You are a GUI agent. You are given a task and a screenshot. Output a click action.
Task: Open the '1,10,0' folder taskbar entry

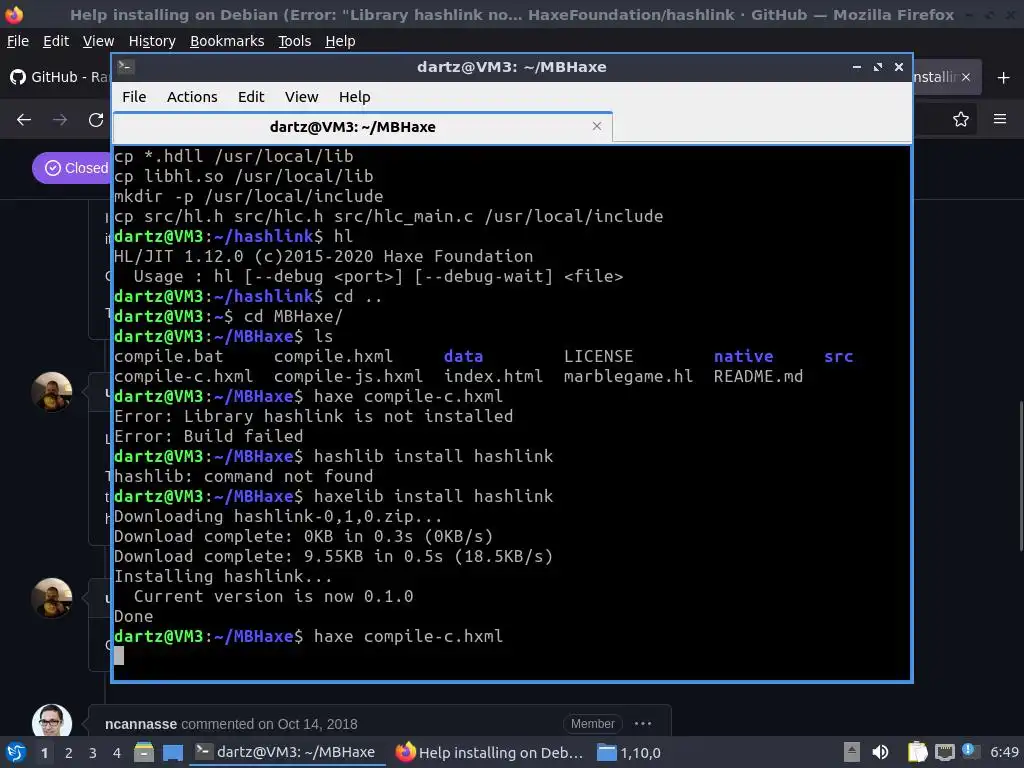click(629, 752)
